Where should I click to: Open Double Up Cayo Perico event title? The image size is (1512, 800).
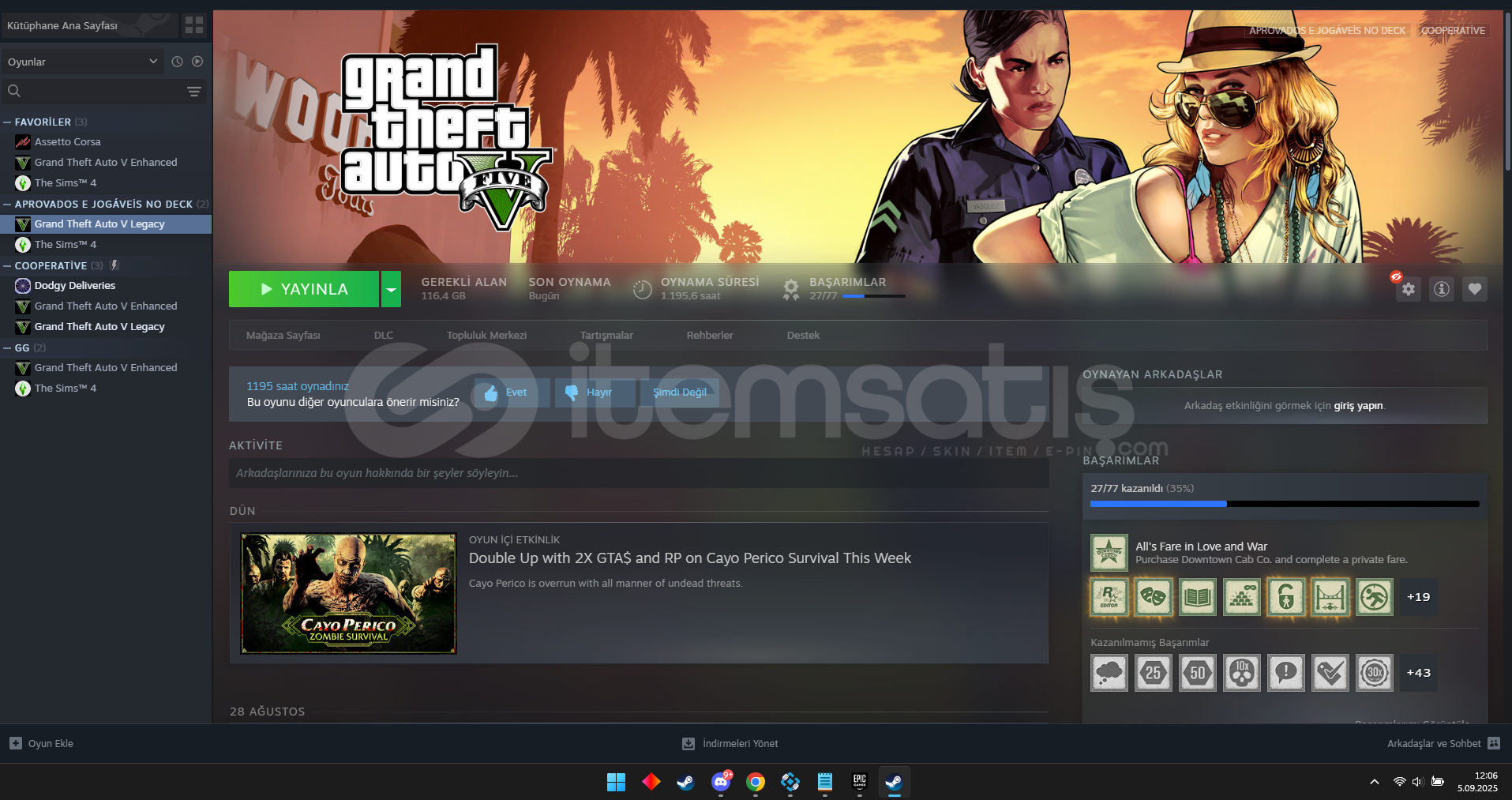[689, 558]
